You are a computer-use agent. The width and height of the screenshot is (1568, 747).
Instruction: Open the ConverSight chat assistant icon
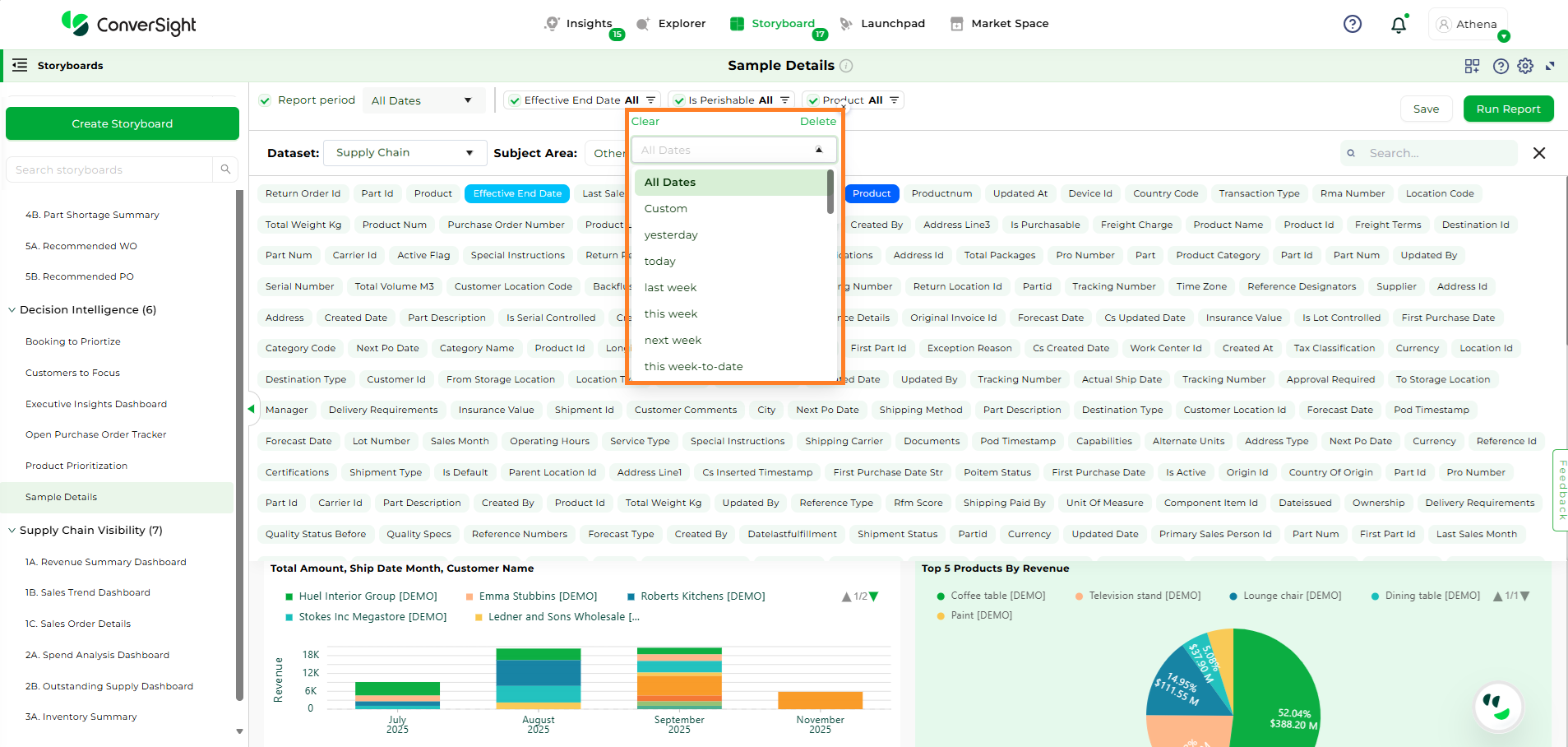click(1497, 706)
